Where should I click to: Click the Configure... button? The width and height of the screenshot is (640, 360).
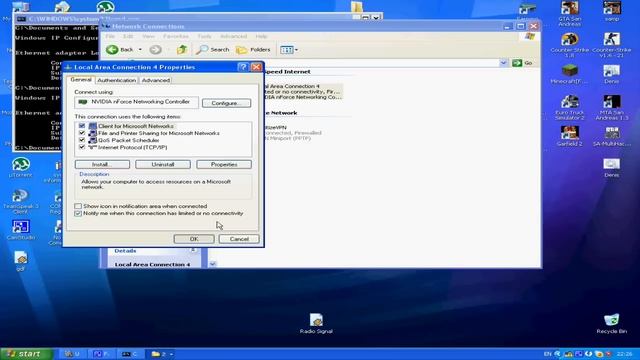click(x=227, y=103)
